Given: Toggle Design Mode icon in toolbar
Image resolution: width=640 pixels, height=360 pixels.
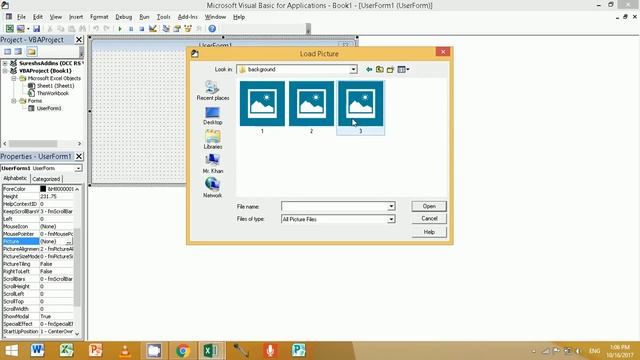Looking at the screenshot, I should (x=153, y=29).
